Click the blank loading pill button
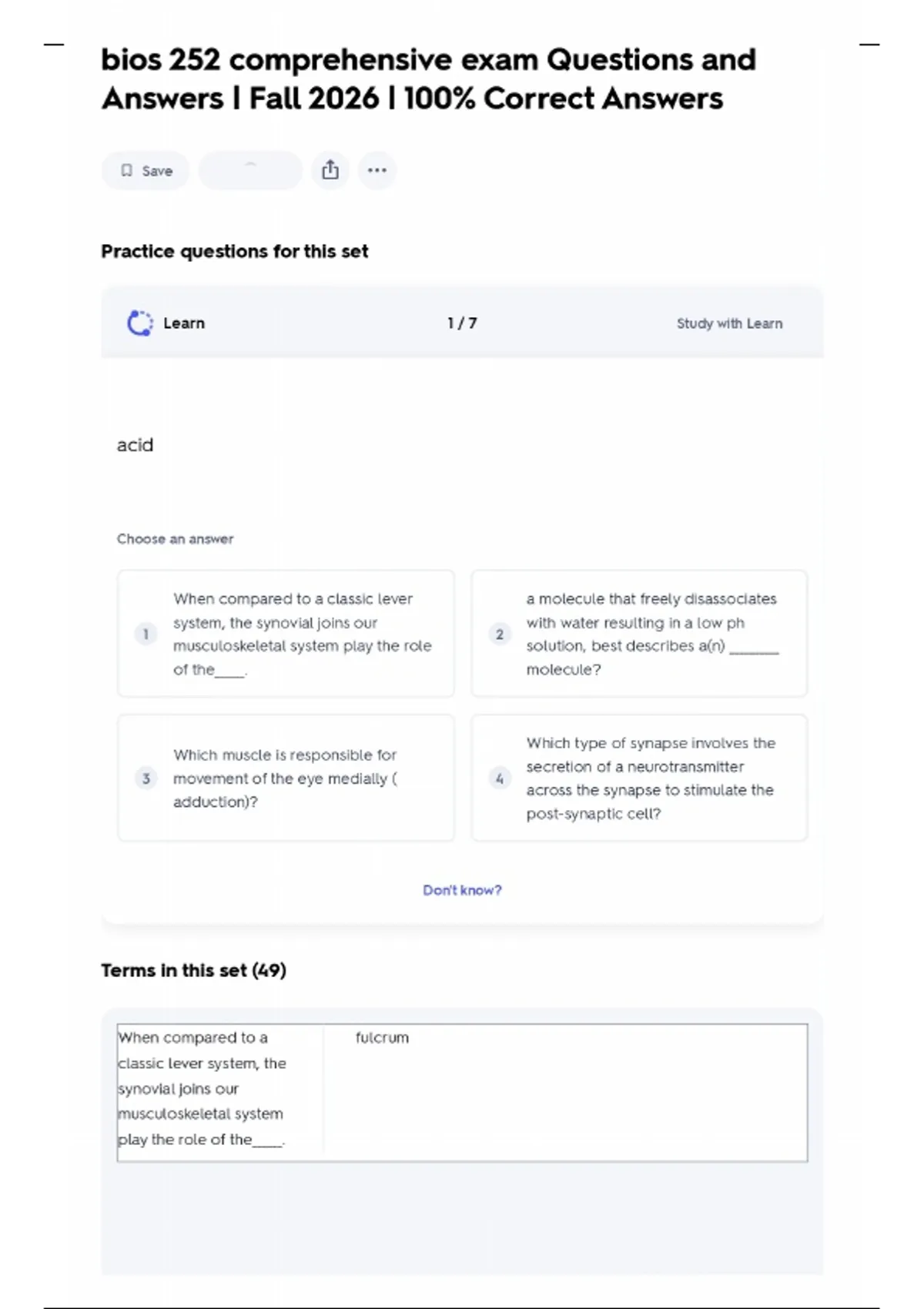The height and width of the screenshot is (1309, 924). coord(250,170)
